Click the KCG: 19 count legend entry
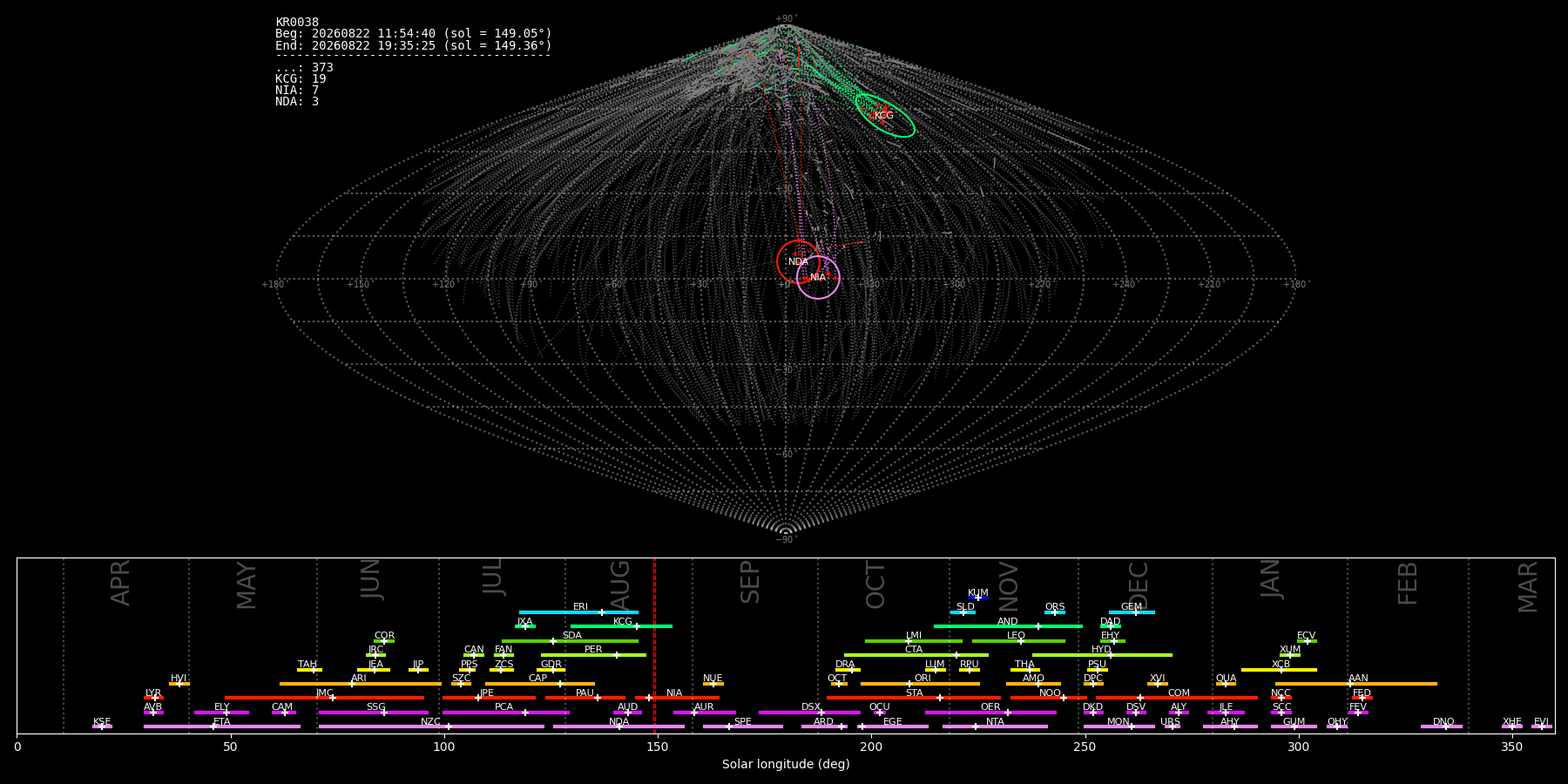The height and width of the screenshot is (784, 1568). [x=301, y=79]
